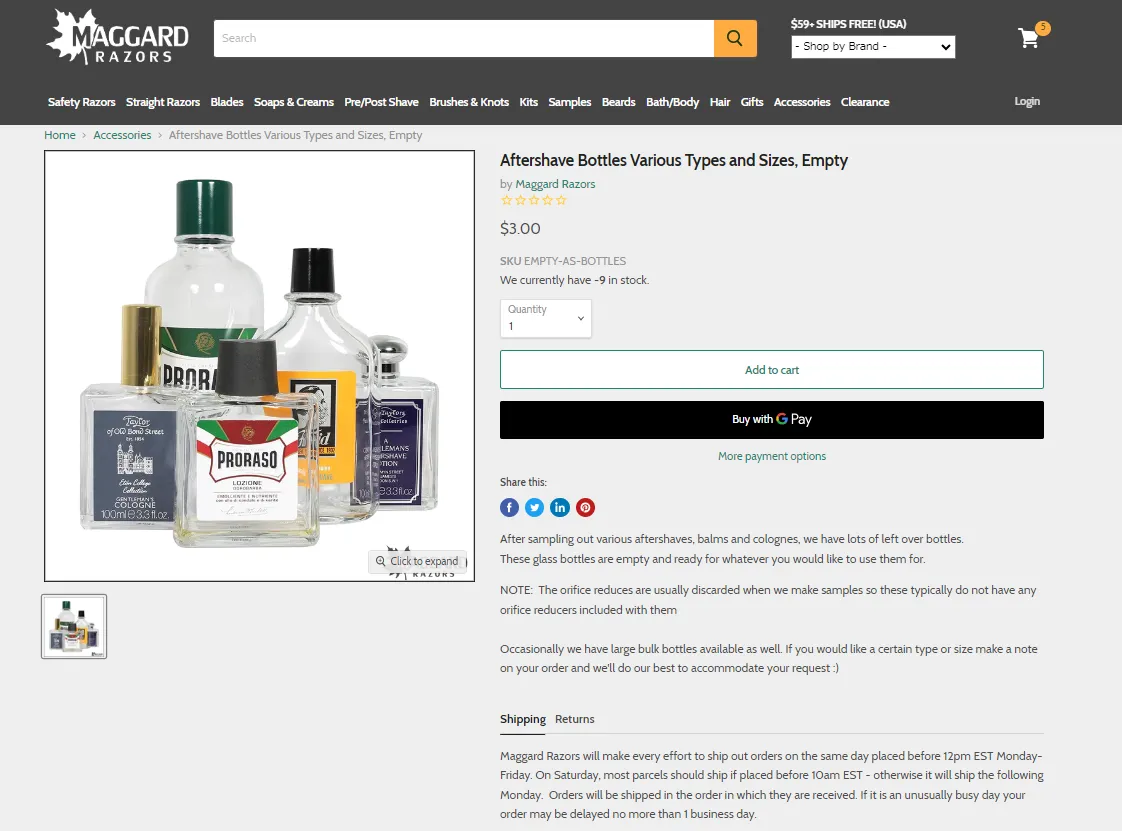
Task: Click the Maggard Razors logo
Action: pyautogui.click(x=117, y=38)
